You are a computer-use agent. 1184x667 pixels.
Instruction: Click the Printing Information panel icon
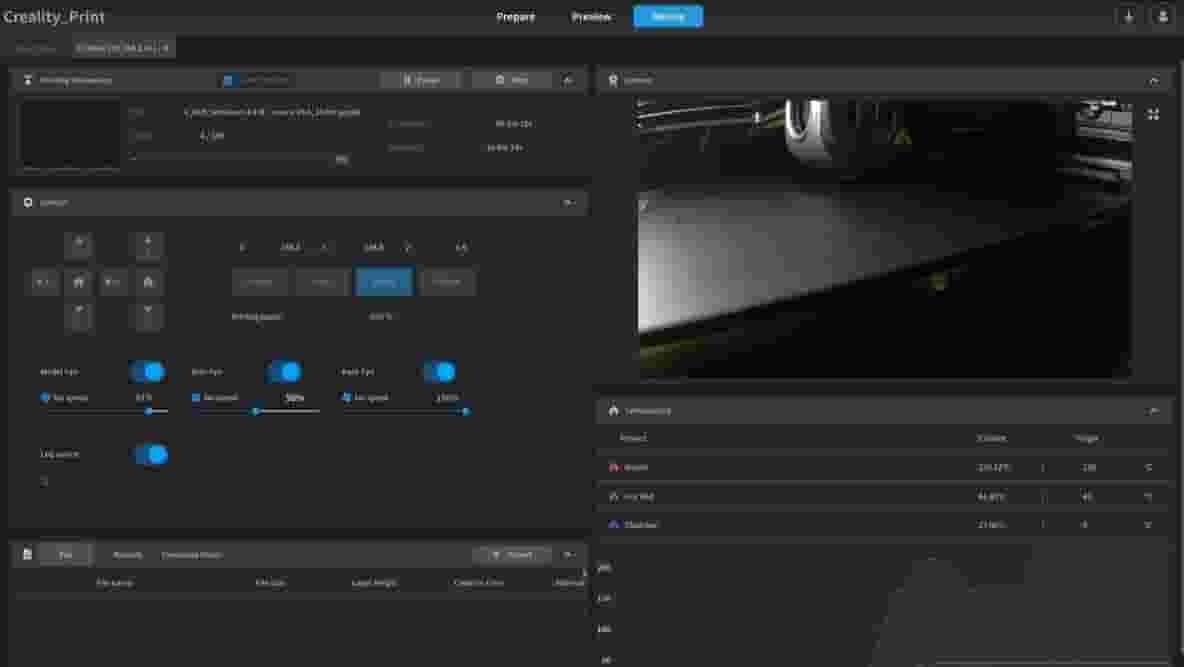[28, 80]
